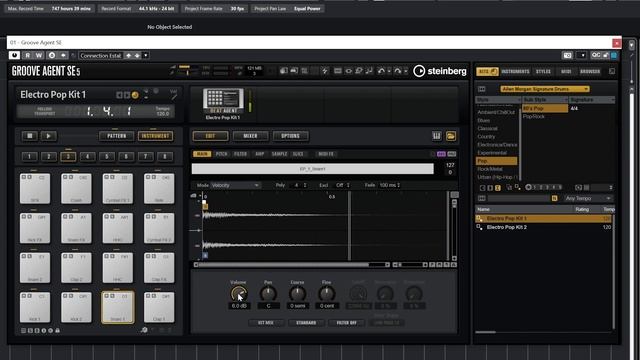Select the Main edit tab
The width and height of the screenshot is (640, 360).
[202, 154]
